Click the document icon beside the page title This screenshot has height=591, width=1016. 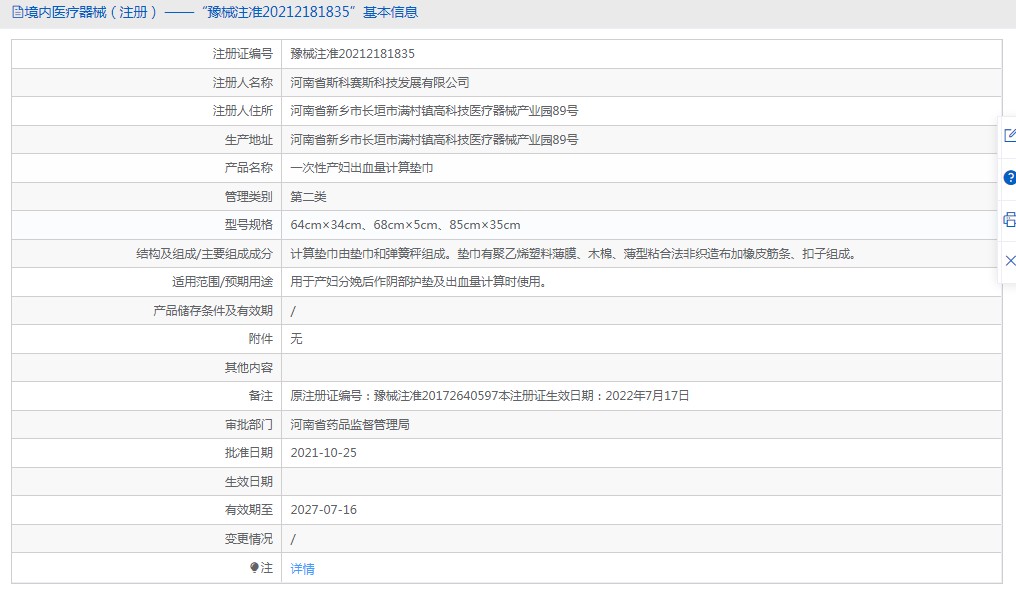(x=17, y=12)
